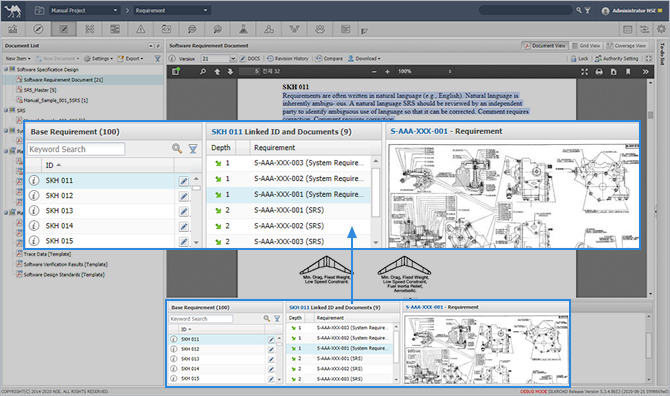Switch PDF viewer to presentation mode
Screen dimensions: 670x396
tap(584, 72)
